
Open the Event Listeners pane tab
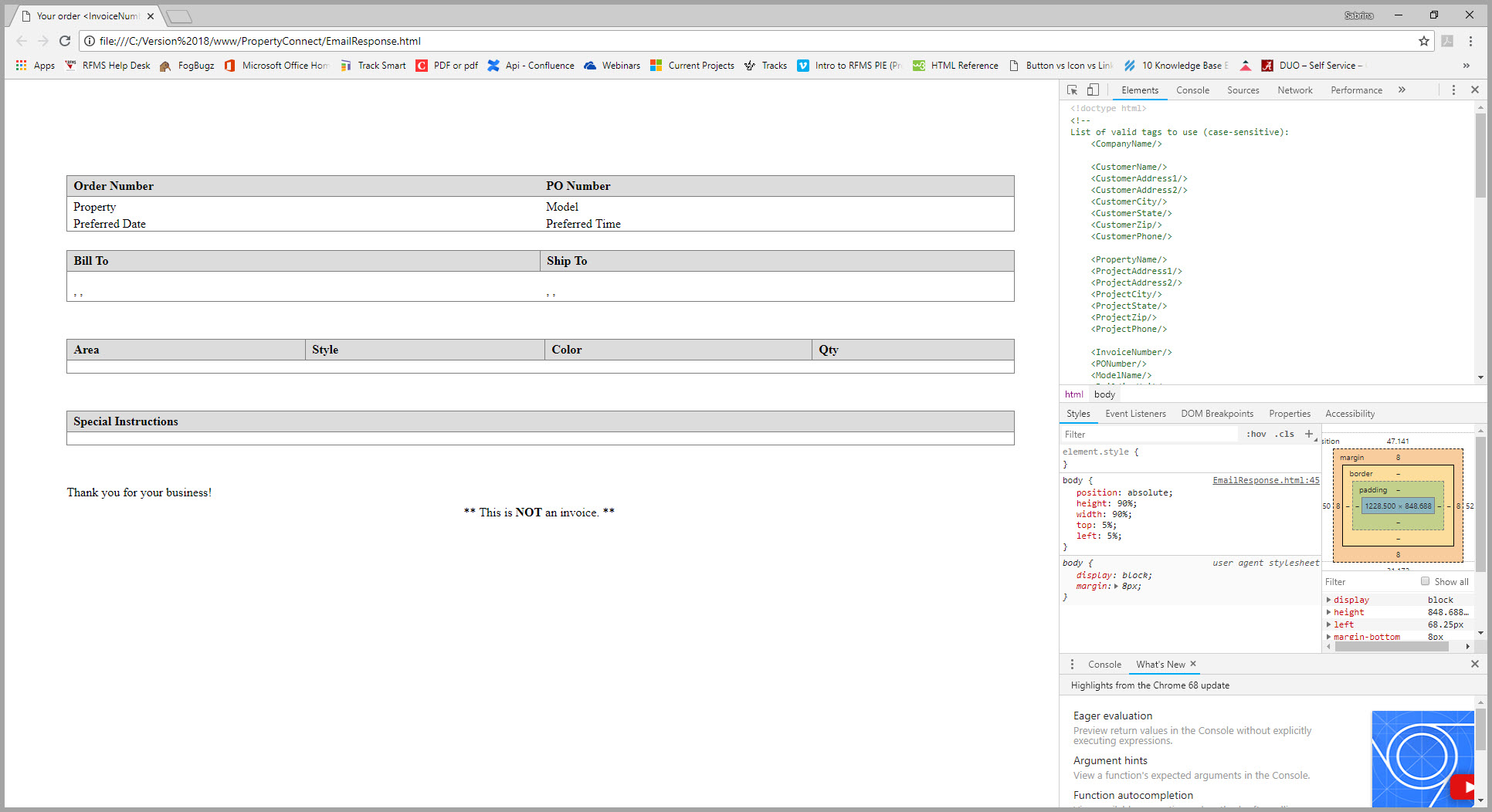click(1135, 414)
